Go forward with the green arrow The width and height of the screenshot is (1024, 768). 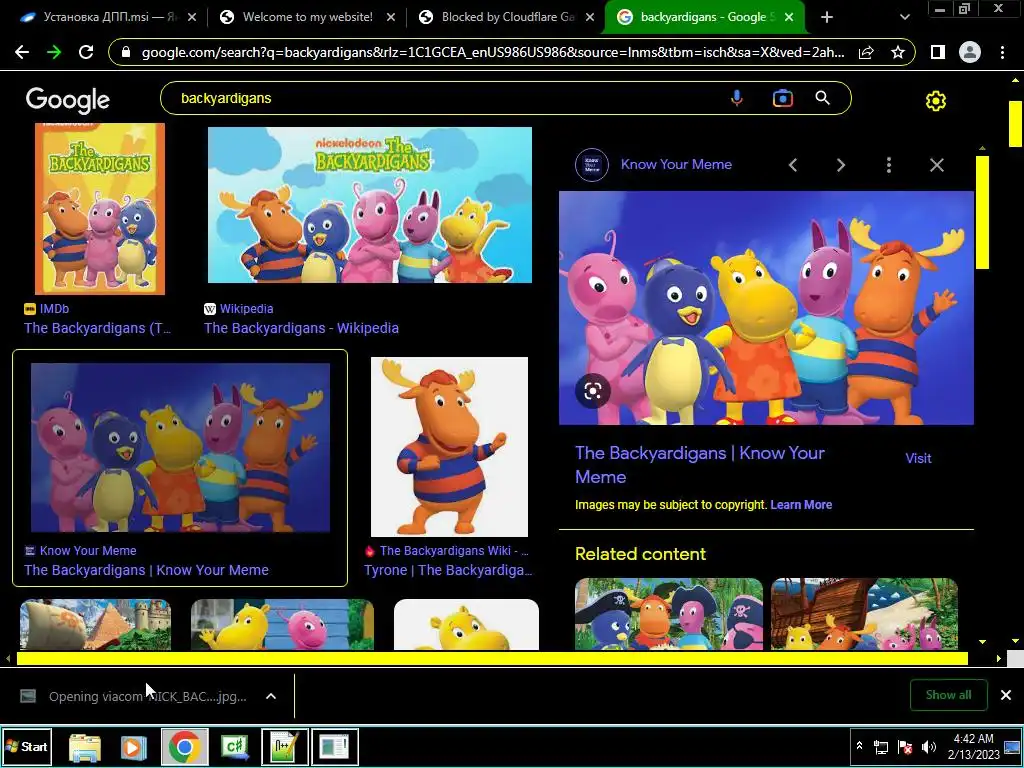54,52
